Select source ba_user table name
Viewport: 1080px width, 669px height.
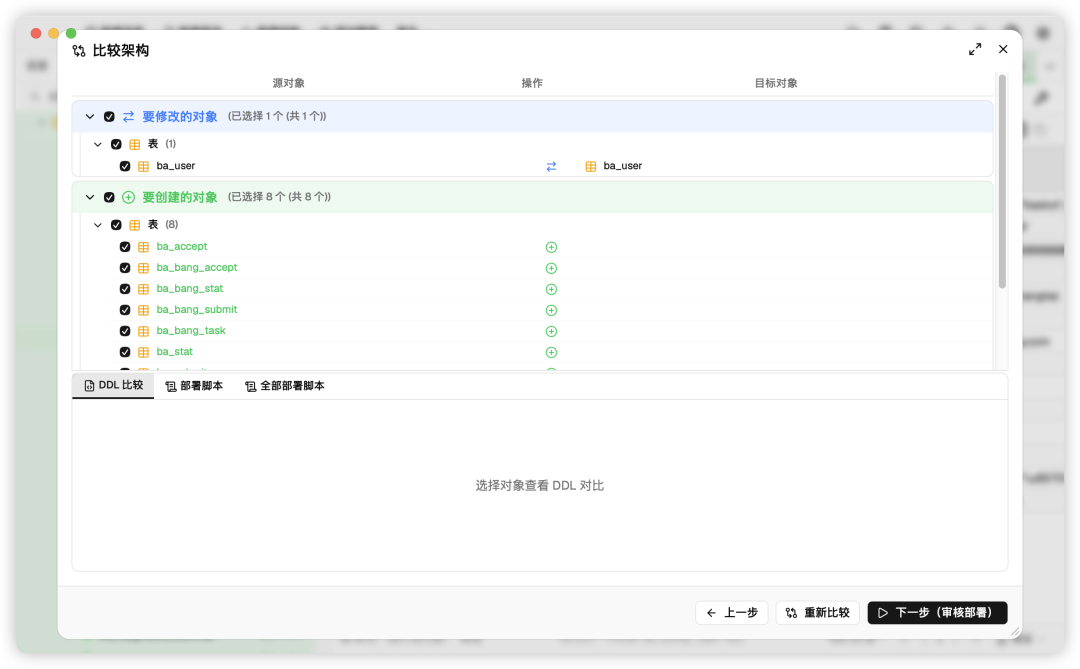pyautogui.click(x=176, y=165)
